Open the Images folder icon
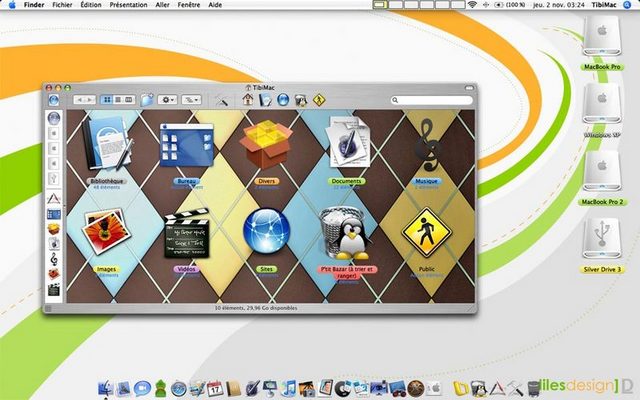 coord(106,232)
